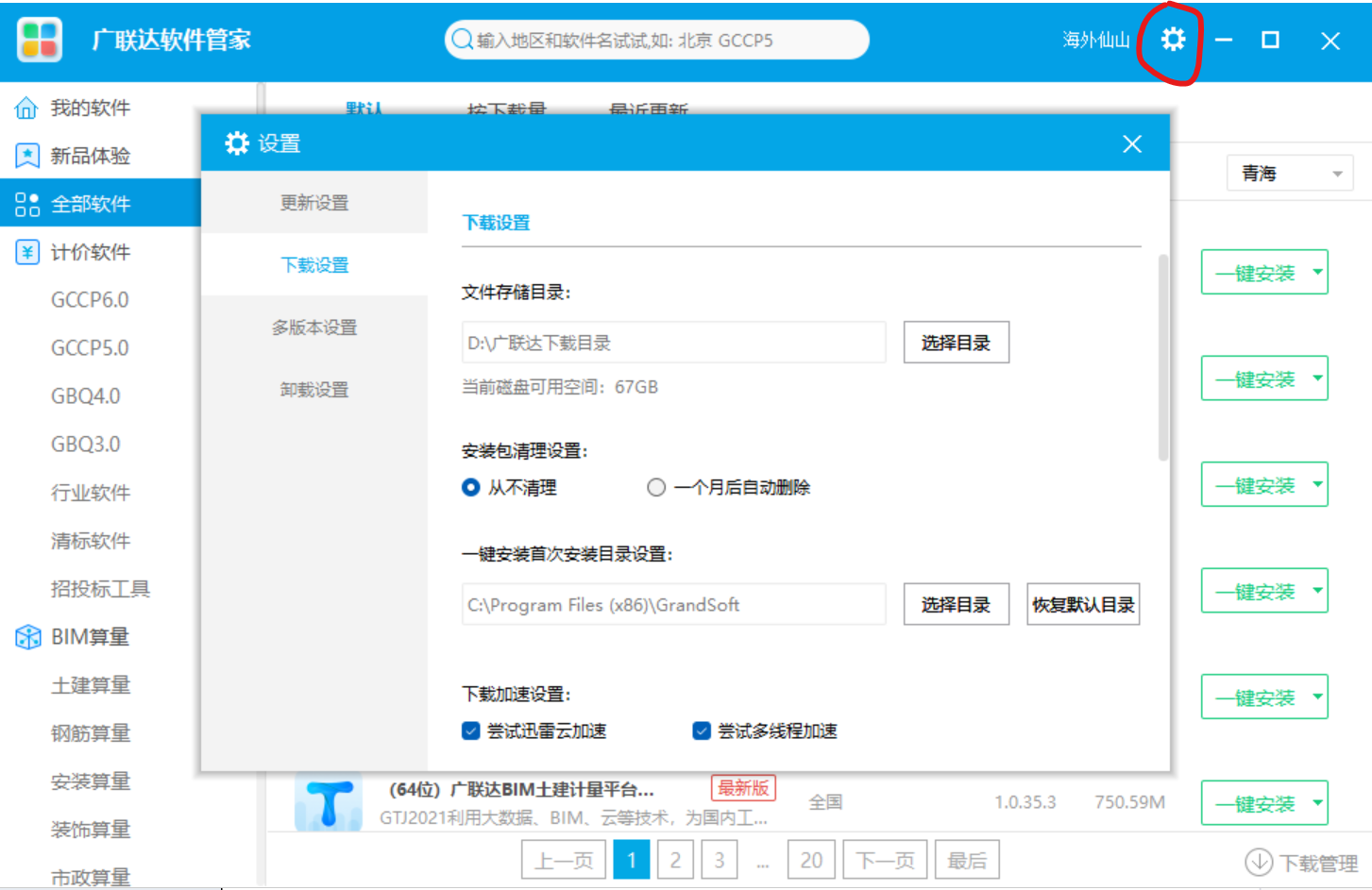Click the settings dialog vertical scrollbar

tap(1163, 358)
